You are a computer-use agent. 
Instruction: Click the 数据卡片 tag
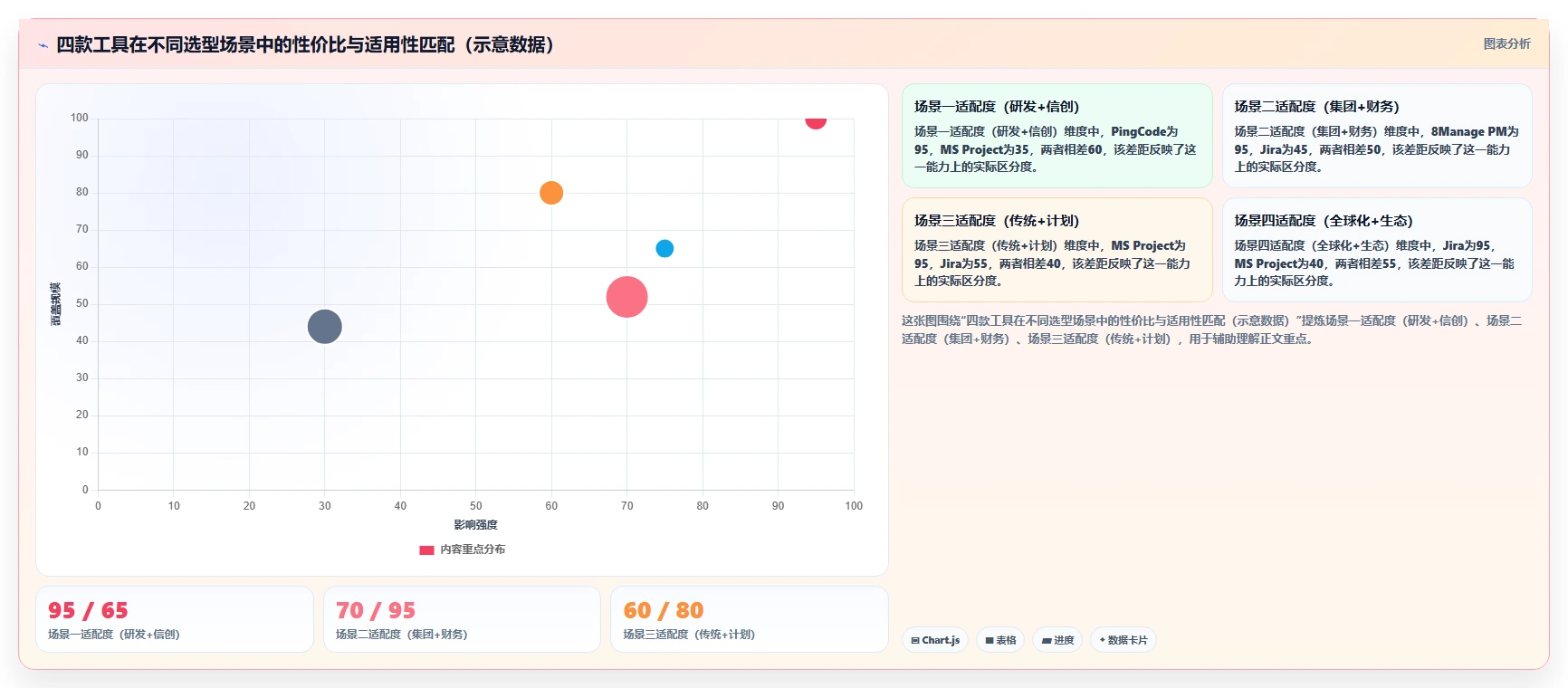1123,640
